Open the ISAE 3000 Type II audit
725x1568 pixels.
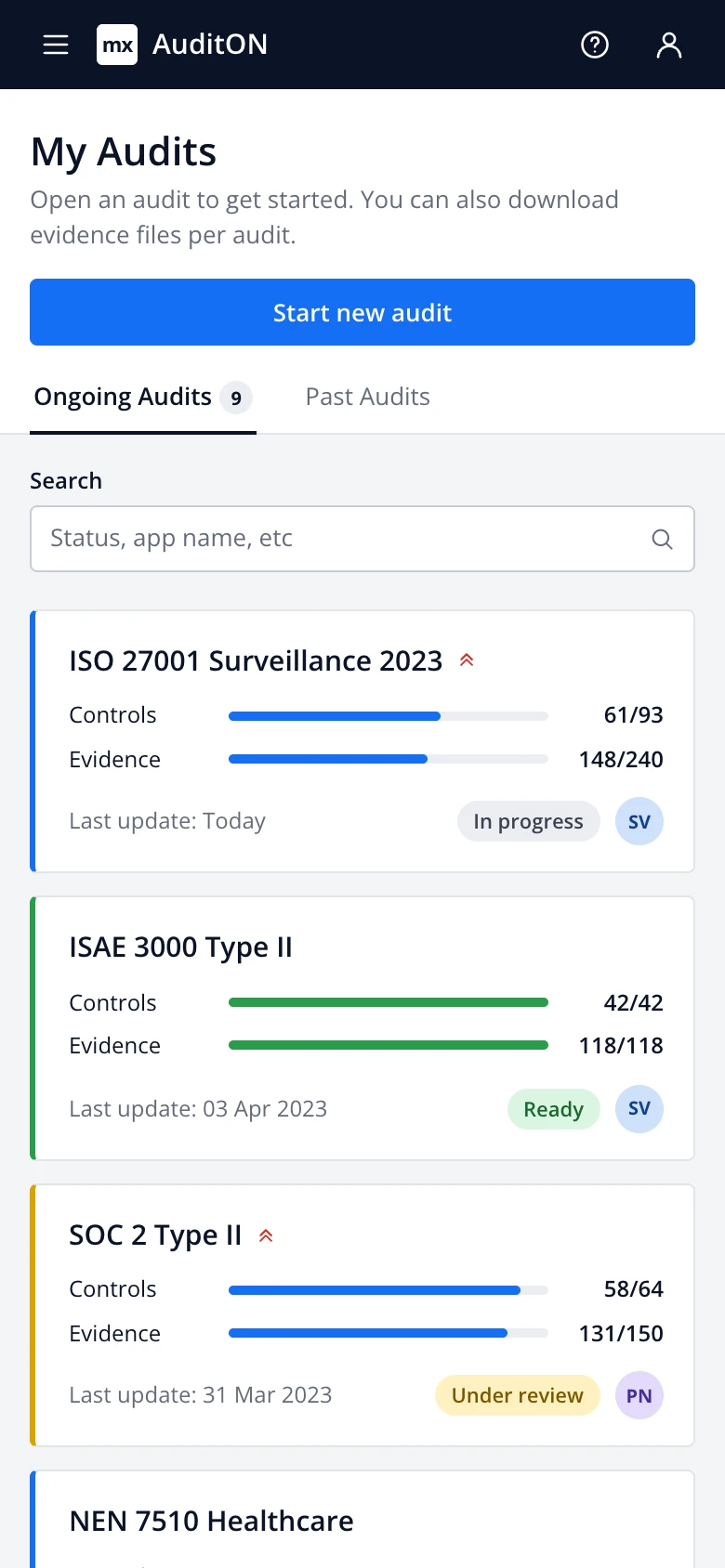pos(180,947)
